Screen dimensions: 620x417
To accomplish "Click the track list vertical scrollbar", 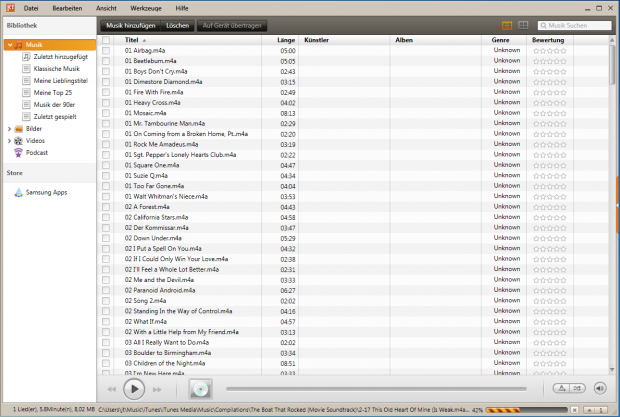I will [612, 64].
